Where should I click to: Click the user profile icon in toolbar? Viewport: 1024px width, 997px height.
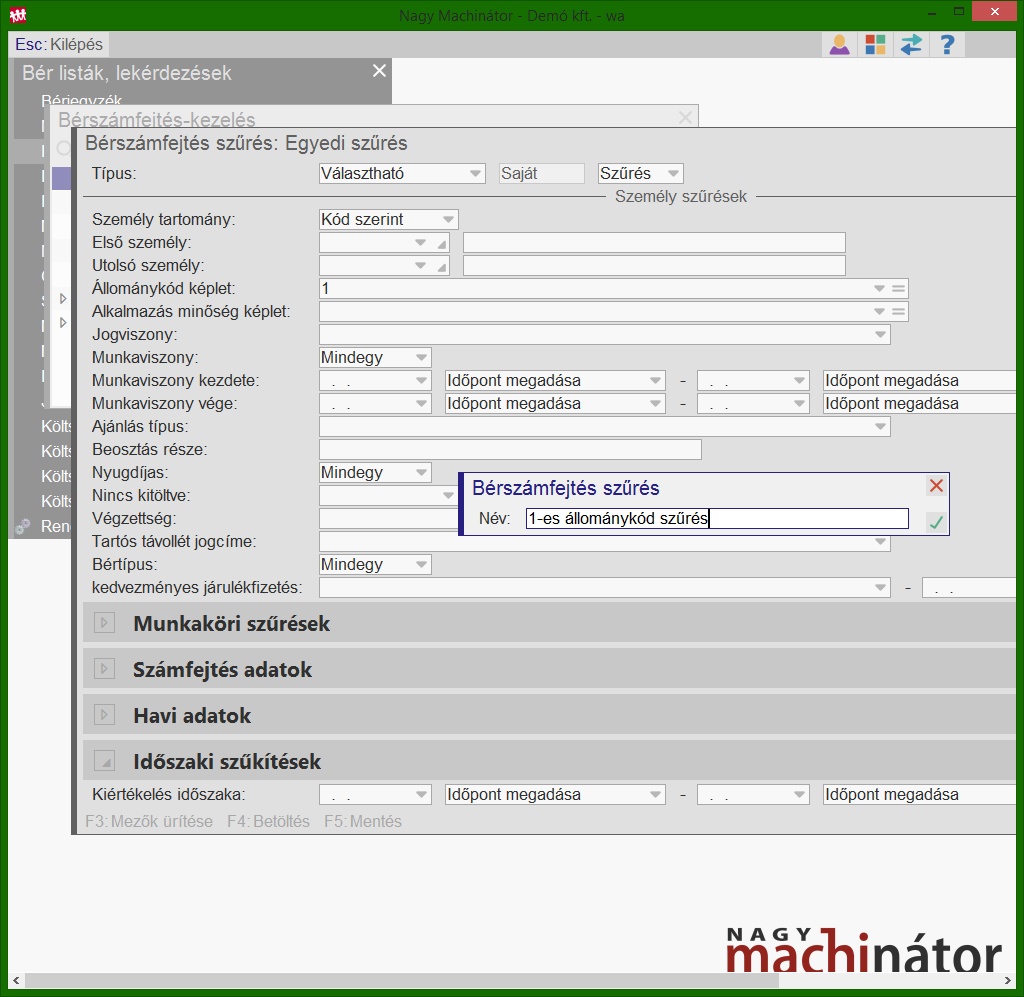coord(839,45)
